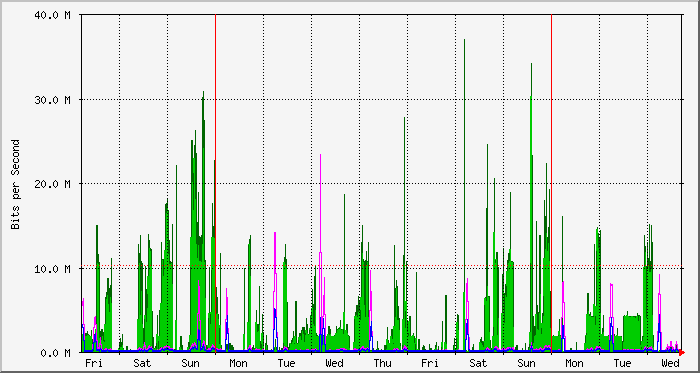Click the first Sat day label
700x373 pixels.
(x=142, y=363)
